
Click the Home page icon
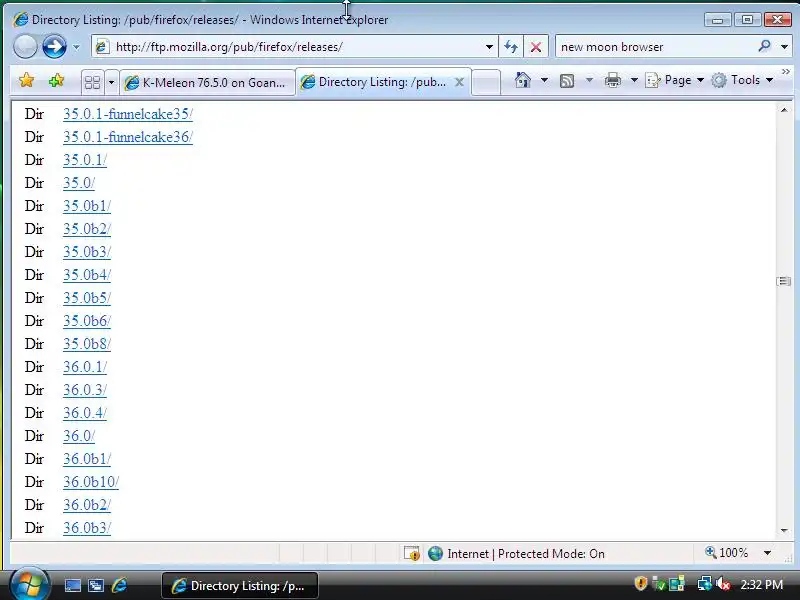click(x=522, y=80)
